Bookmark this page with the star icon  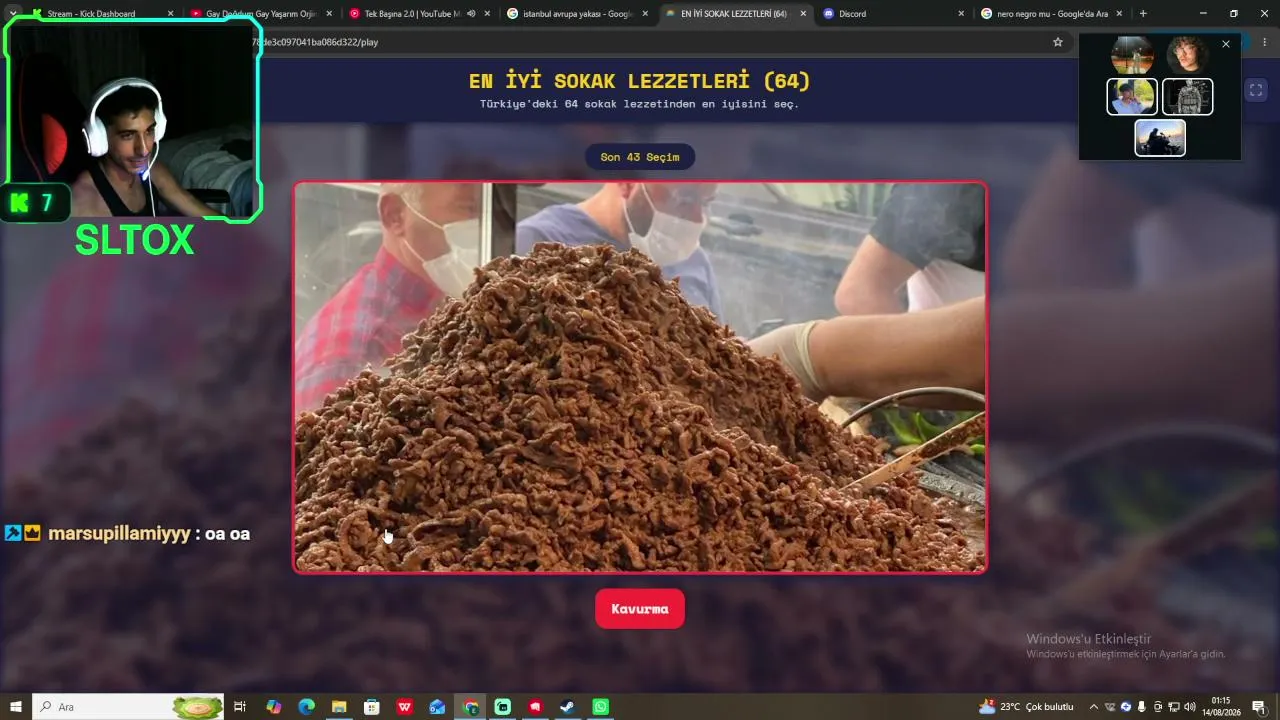pyautogui.click(x=1058, y=42)
